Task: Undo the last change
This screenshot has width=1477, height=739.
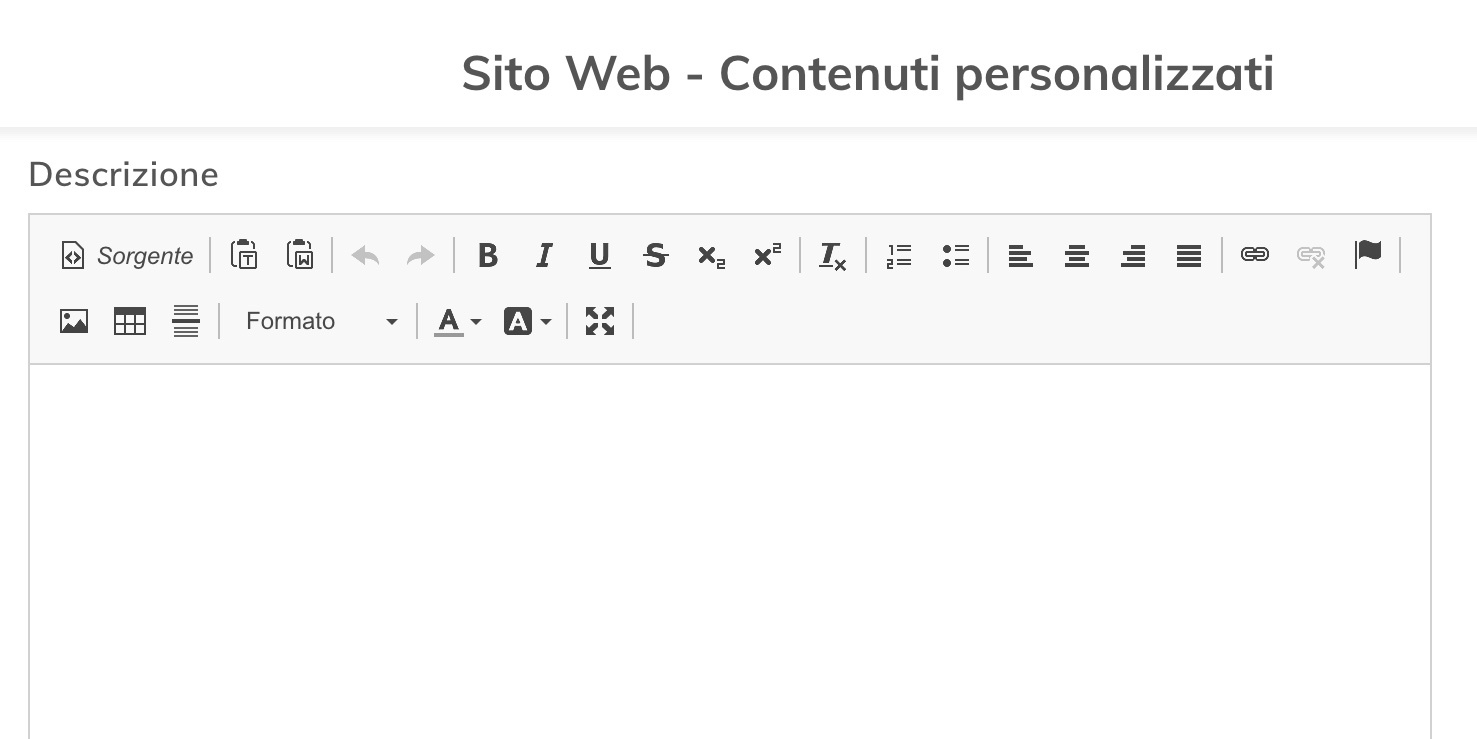Action: (366, 256)
